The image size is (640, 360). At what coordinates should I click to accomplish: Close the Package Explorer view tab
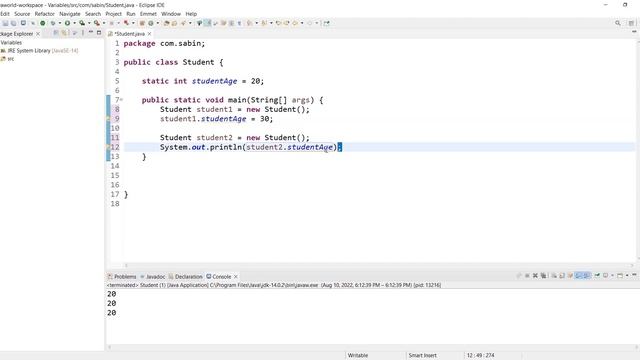38,33
